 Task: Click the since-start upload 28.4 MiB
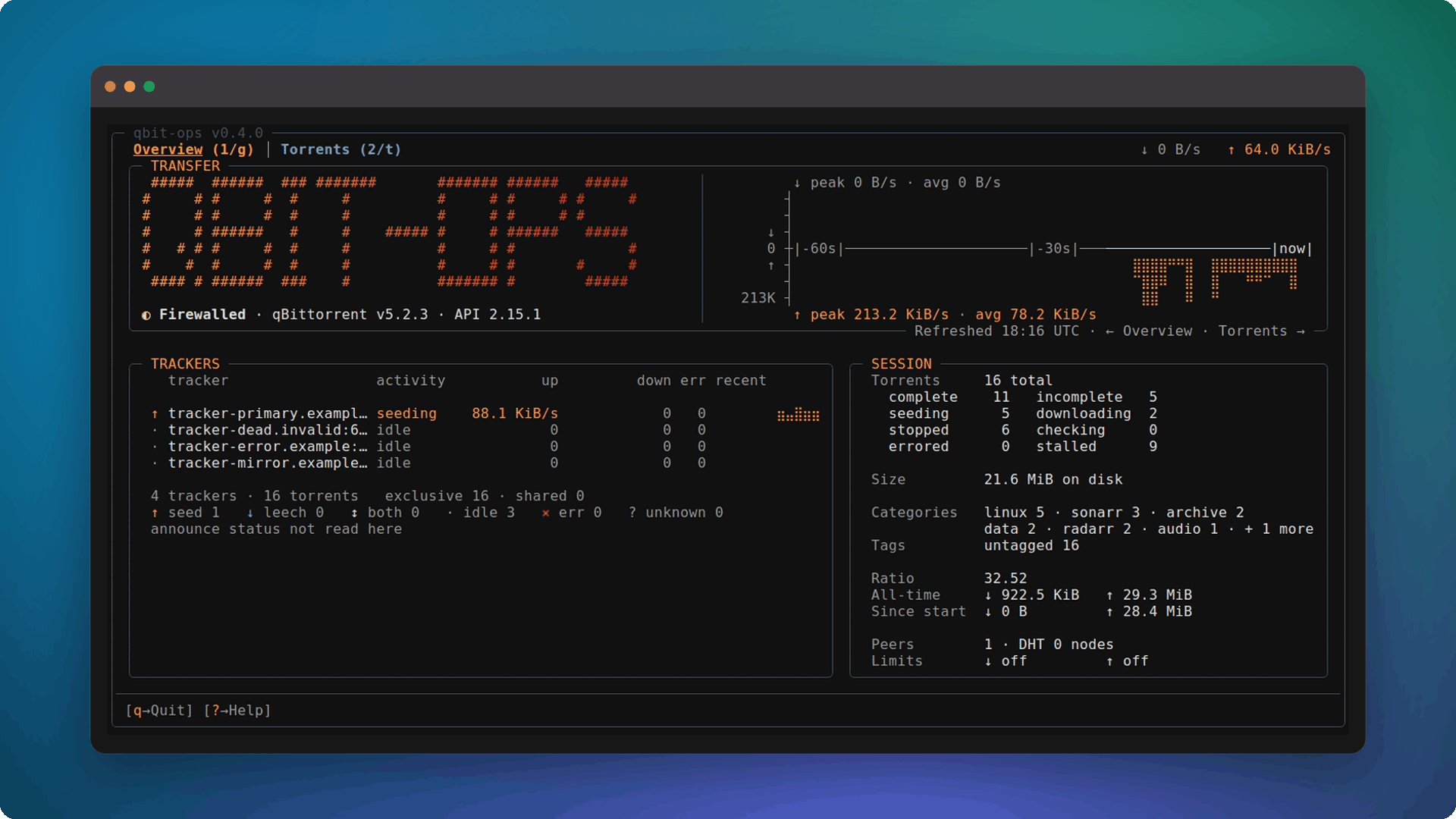point(1149,612)
